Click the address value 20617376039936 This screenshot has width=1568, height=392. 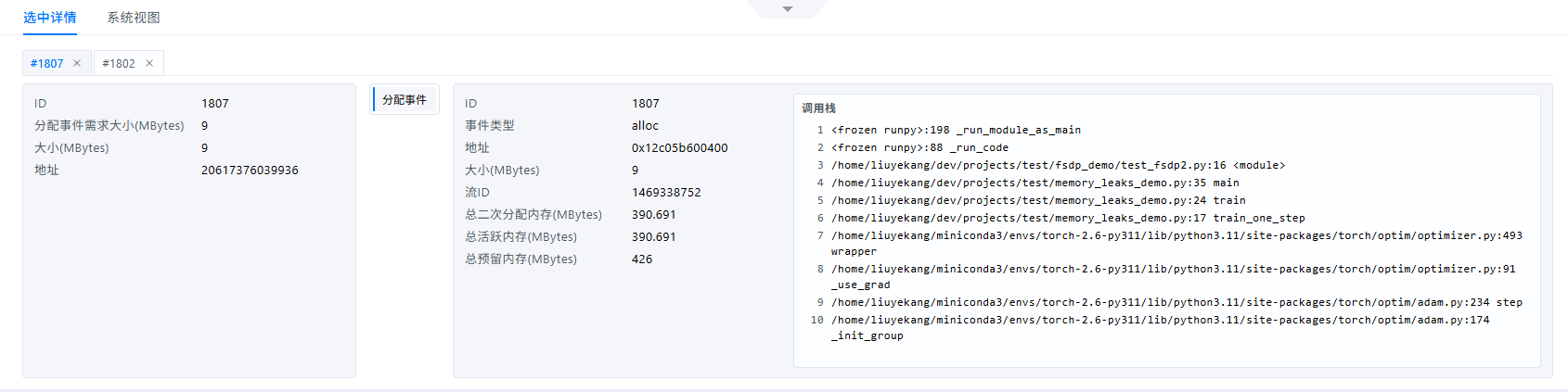pos(250,170)
